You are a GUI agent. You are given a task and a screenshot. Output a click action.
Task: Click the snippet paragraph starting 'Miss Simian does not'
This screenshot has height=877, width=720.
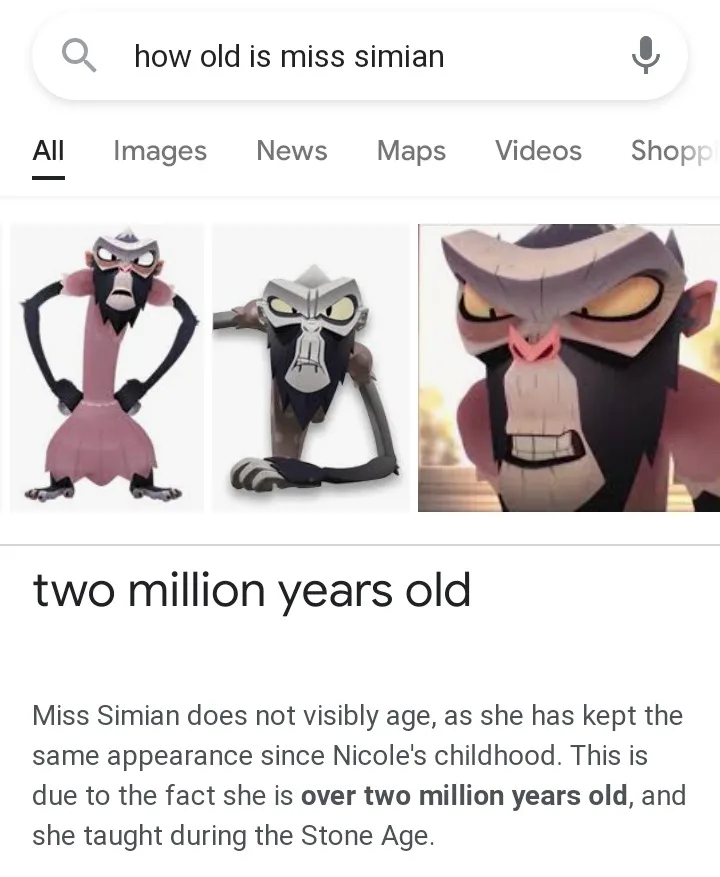click(x=359, y=775)
